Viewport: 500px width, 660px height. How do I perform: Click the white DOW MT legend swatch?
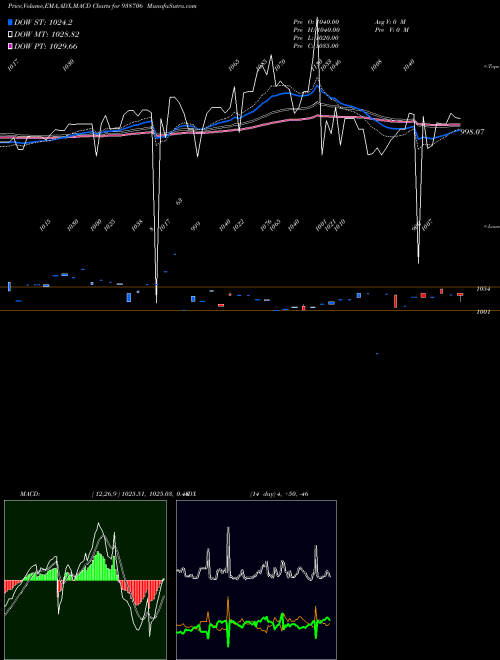10,35
